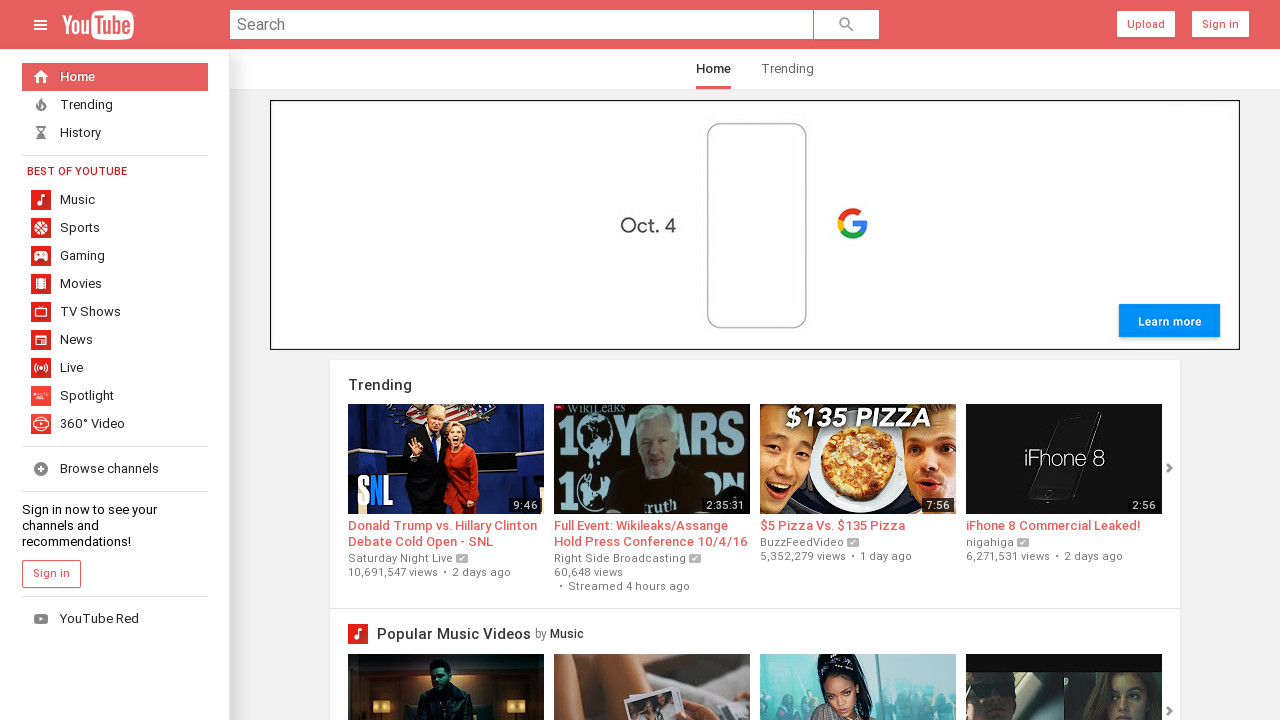1280x720 pixels.
Task: Select History in the sidebar
Action: click(115, 133)
